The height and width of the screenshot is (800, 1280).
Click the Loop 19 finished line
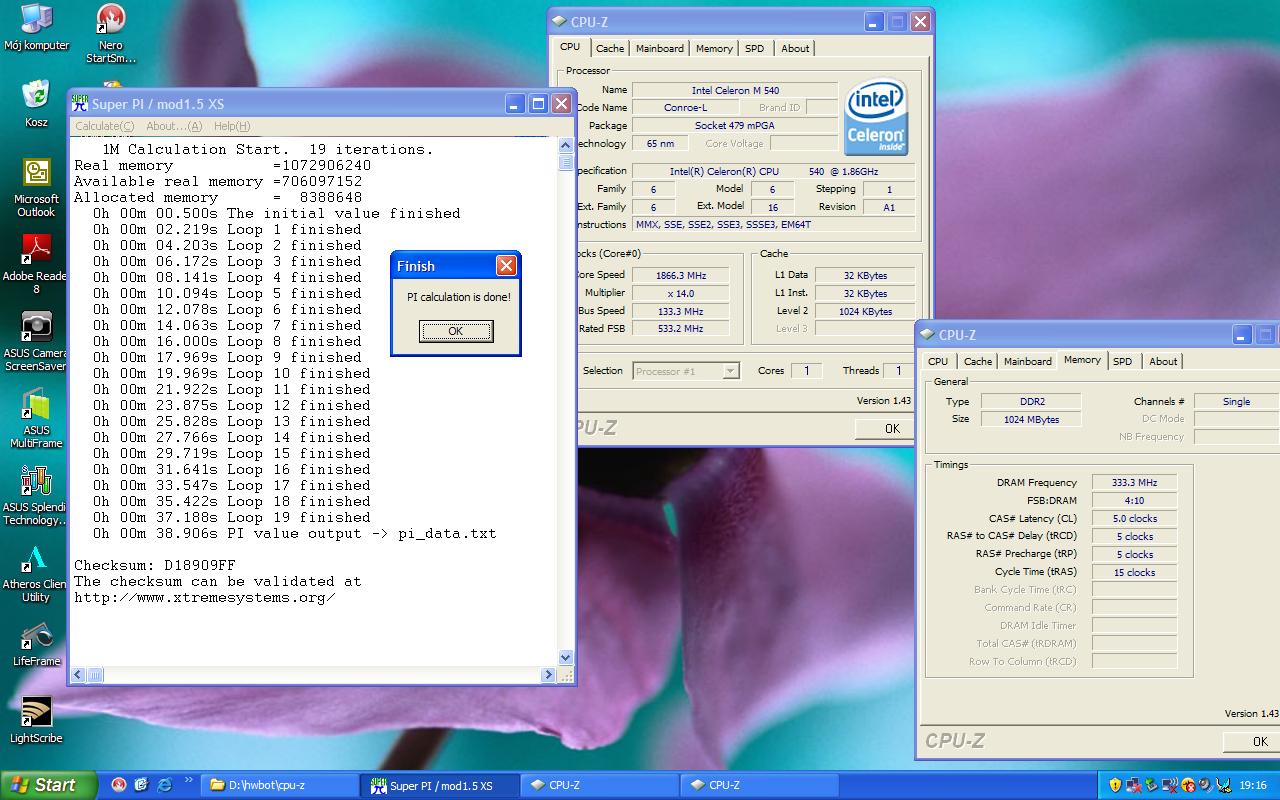pyautogui.click(x=232, y=517)
